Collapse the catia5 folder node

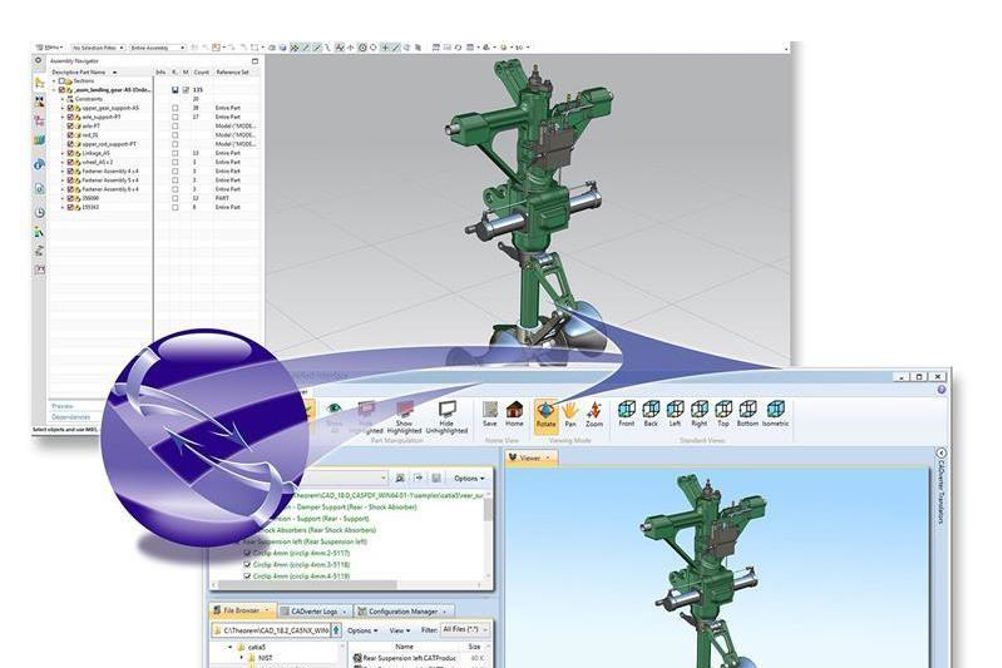coord(230,647)
